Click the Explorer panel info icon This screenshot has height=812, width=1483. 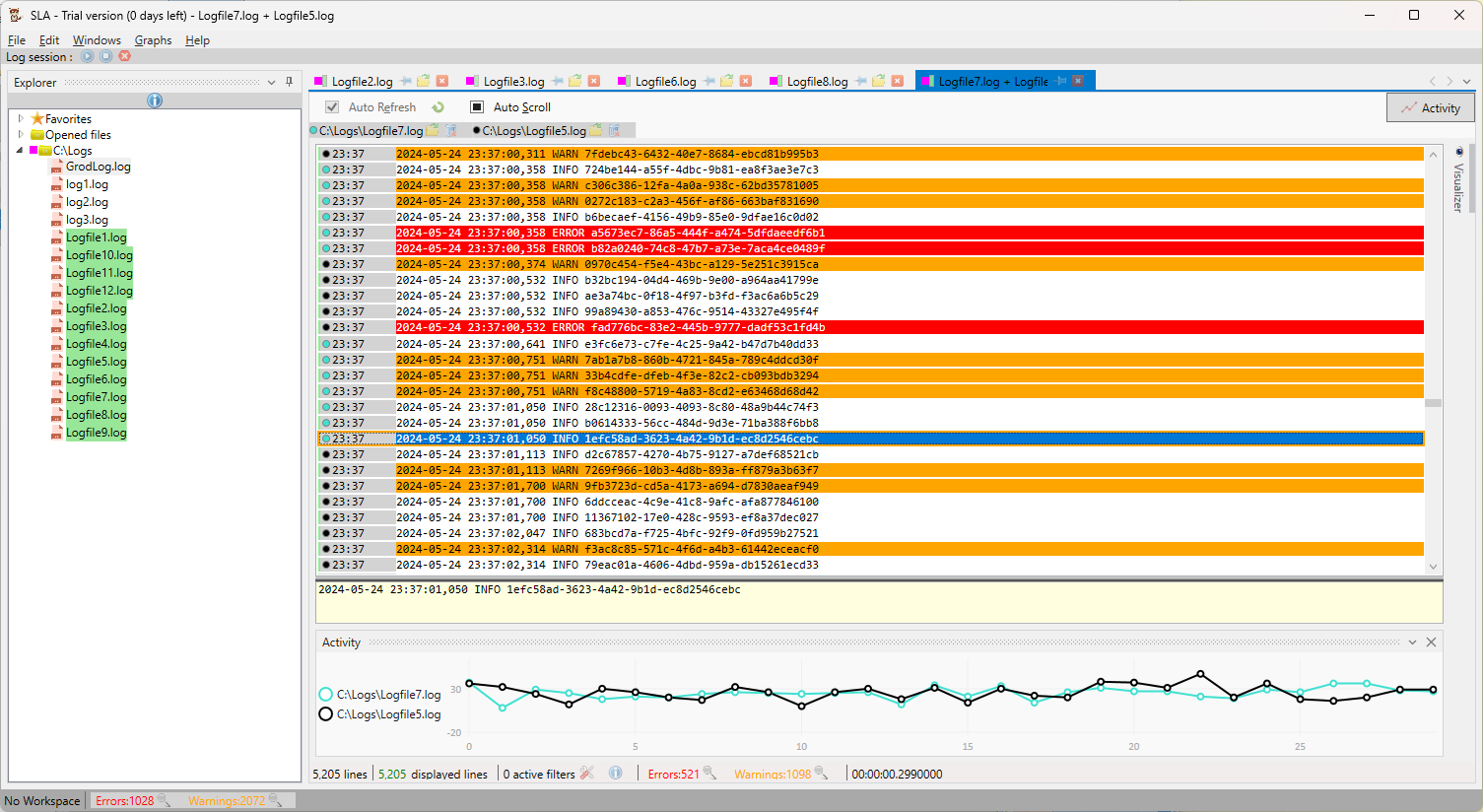click(x=155, y=101)
